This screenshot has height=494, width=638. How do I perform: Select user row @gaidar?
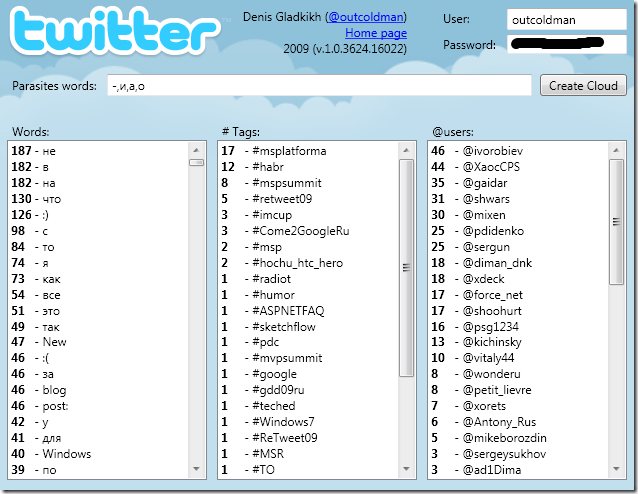[518, 183]
